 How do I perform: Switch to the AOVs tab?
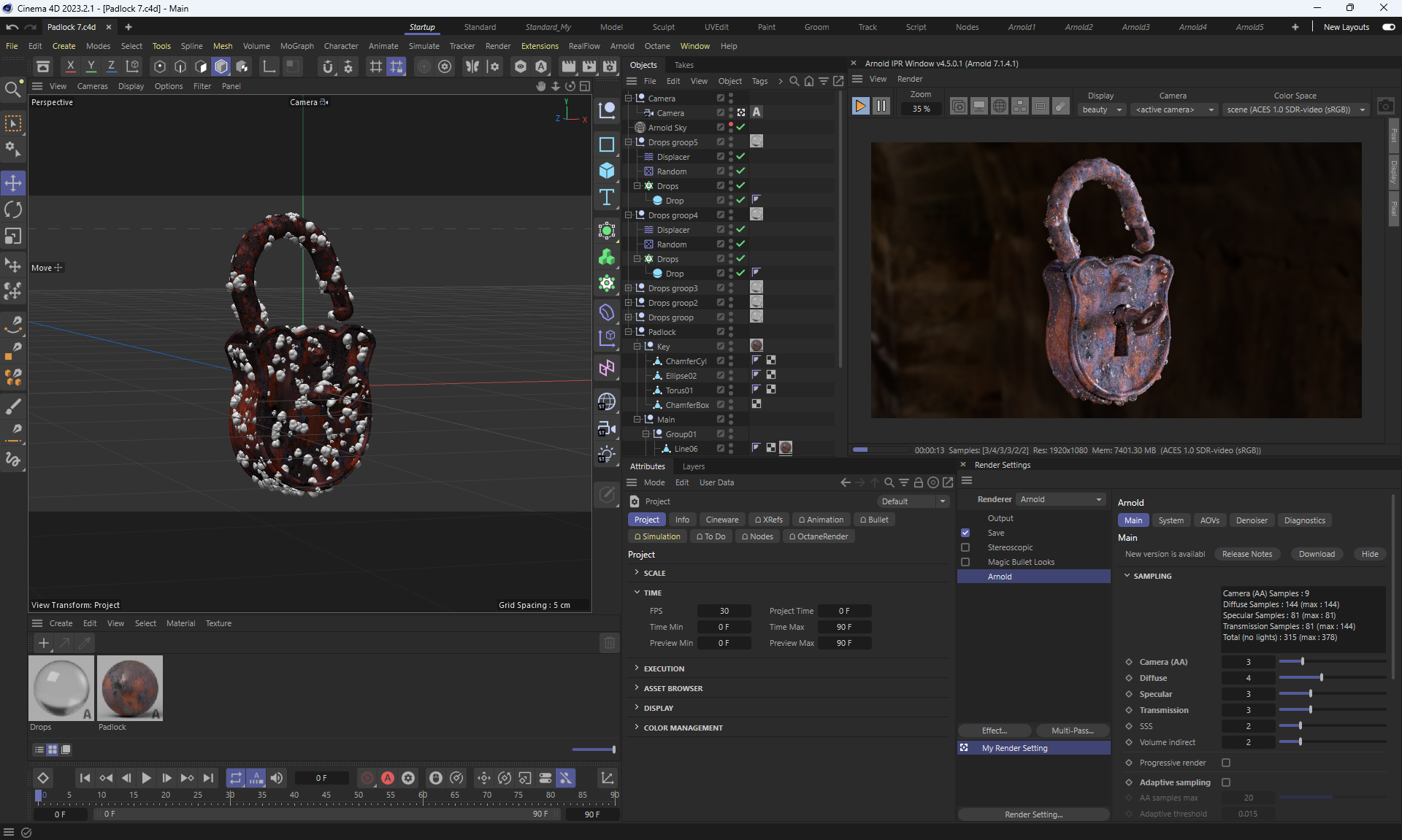click(x=1209, y=520)
